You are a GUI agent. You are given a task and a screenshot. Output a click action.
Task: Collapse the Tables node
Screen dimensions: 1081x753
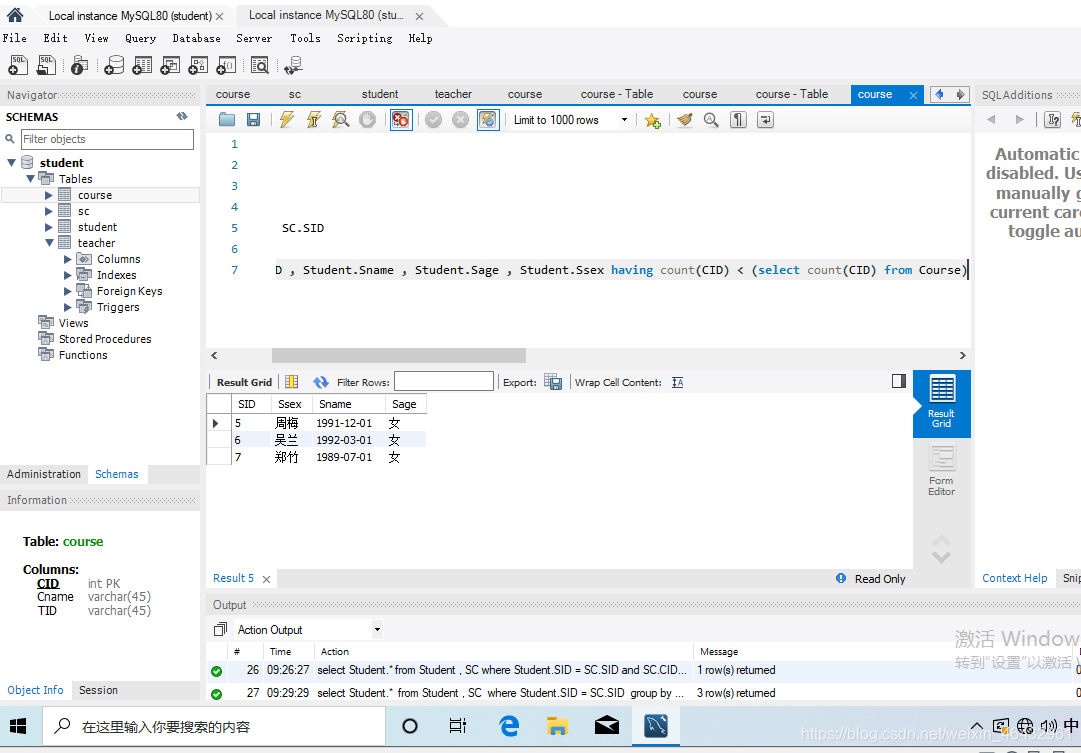[x=30, y=179]
